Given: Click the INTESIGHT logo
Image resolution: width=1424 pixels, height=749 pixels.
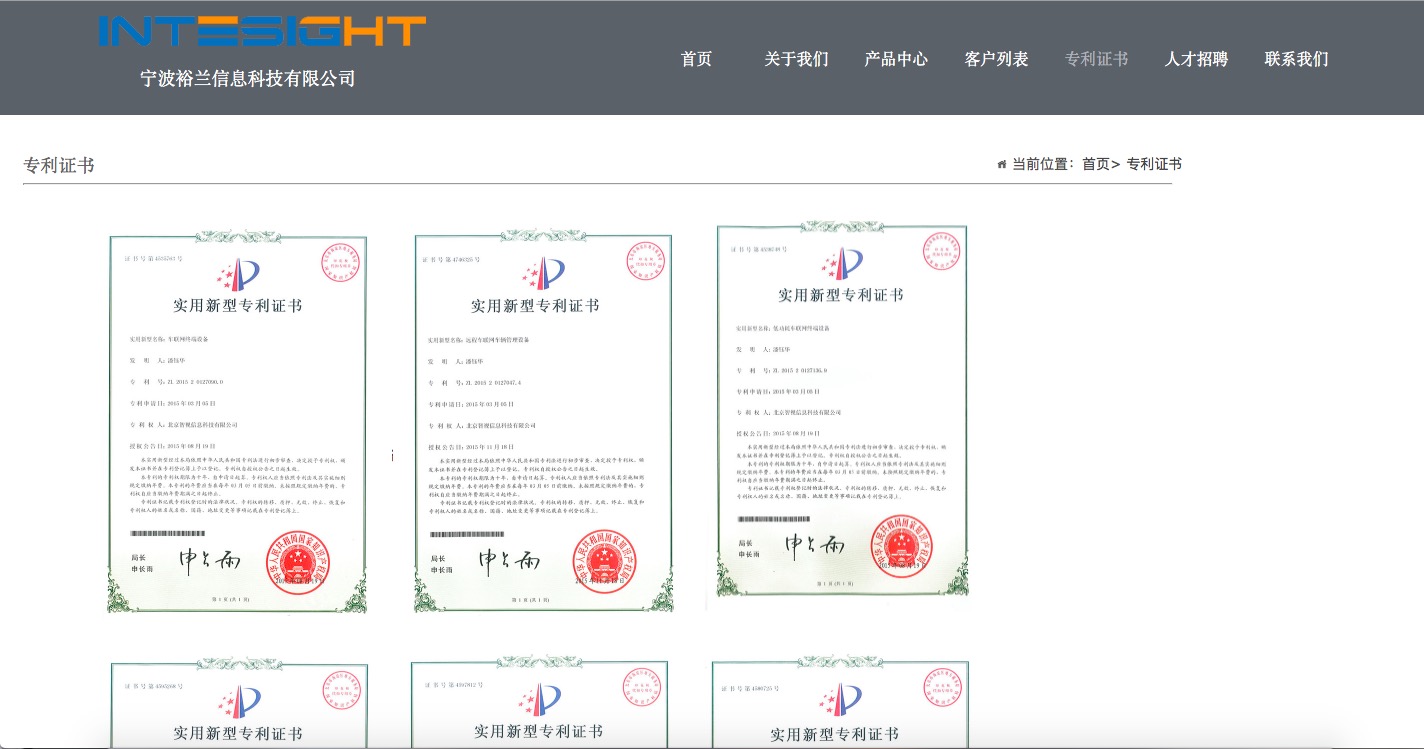Looking at the screenshot, I should [x=260, y=31].
